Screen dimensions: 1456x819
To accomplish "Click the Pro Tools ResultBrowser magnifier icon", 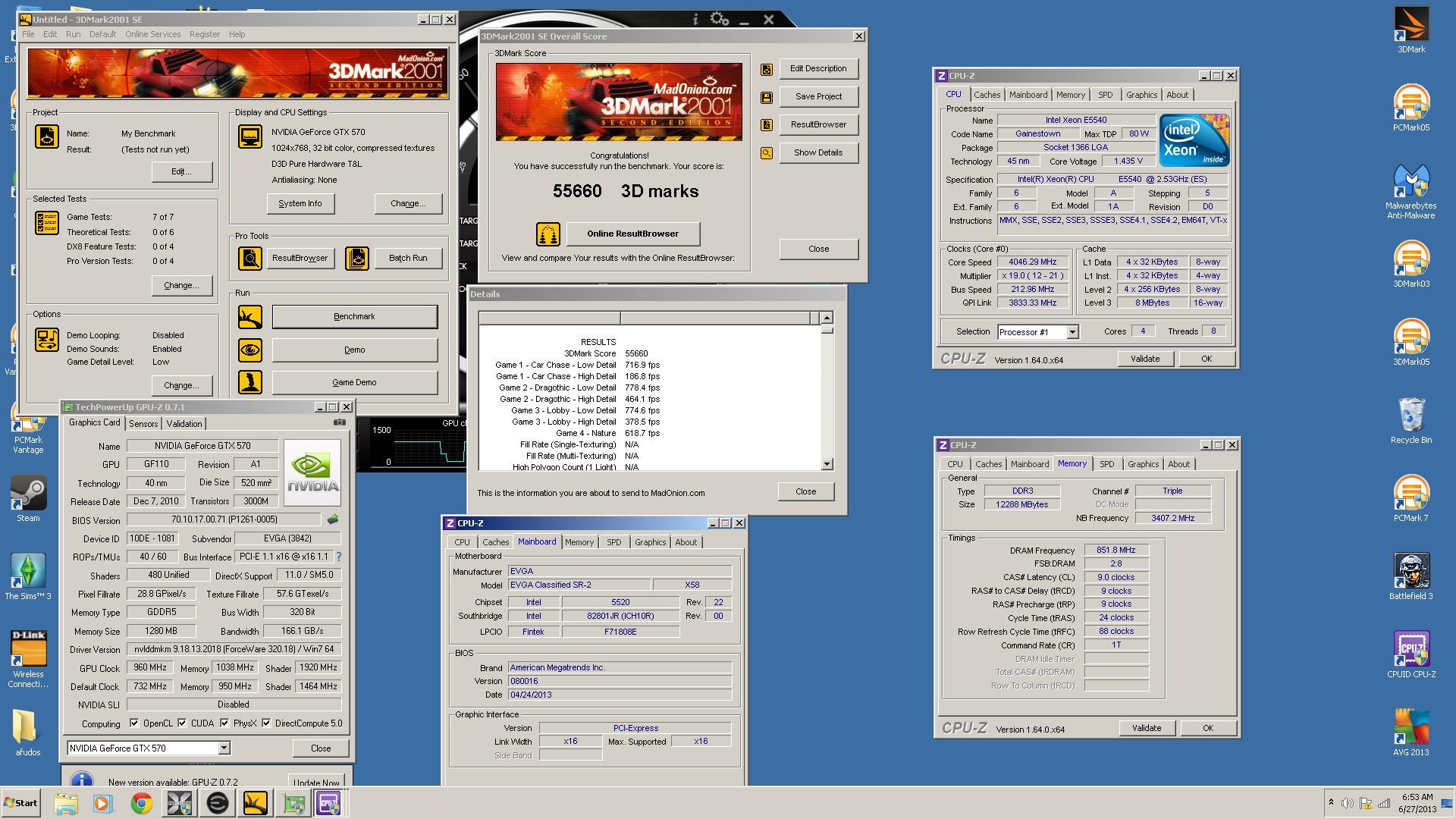I will tap(249, 259).
